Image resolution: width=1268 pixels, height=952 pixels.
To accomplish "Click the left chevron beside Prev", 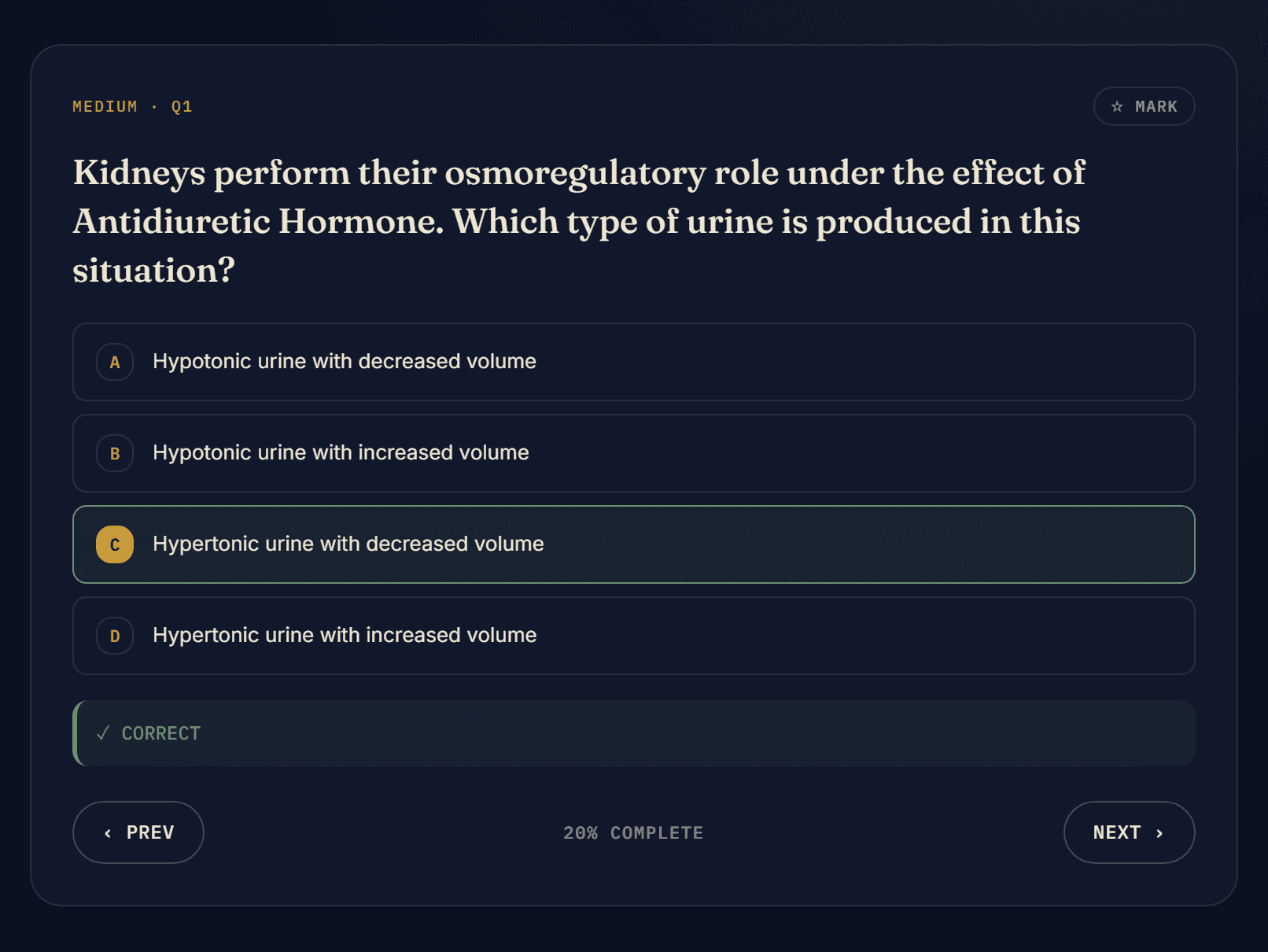I will pos(108,833).
